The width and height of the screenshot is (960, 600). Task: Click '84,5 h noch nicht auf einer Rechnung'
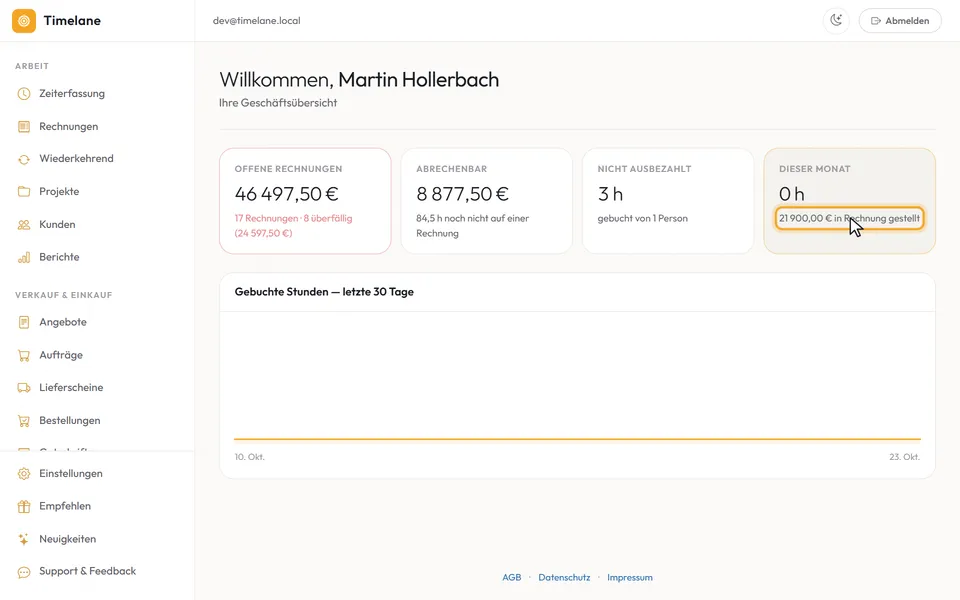click(473, 226)
